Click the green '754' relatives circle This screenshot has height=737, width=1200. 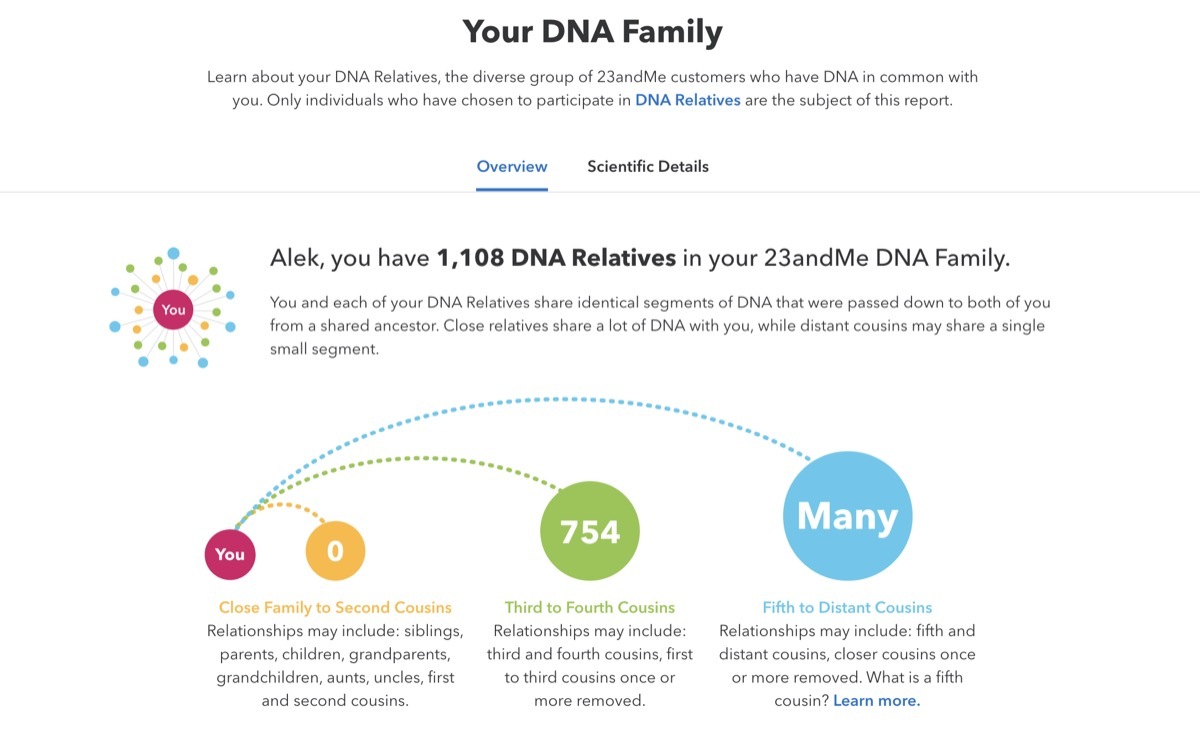[590, 530]
